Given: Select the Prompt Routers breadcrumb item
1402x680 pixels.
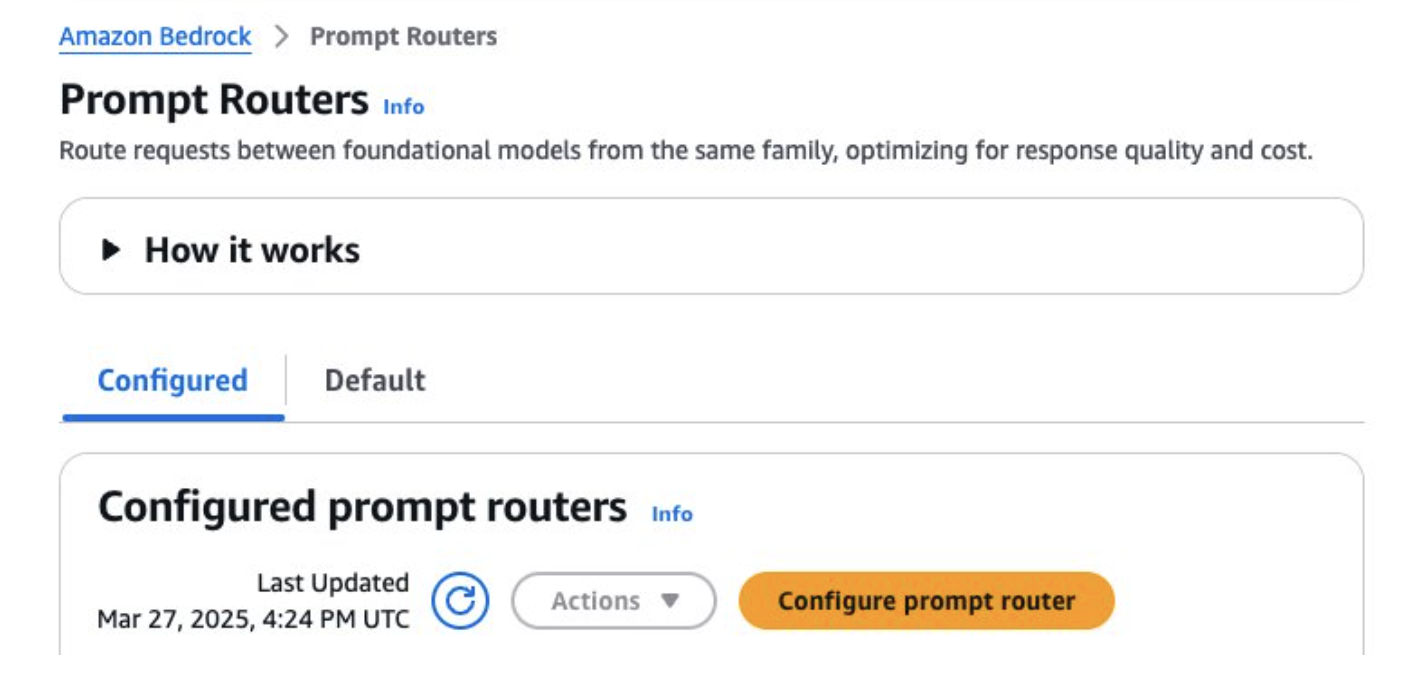Looking at the screenshot, I should click(403, 37).
